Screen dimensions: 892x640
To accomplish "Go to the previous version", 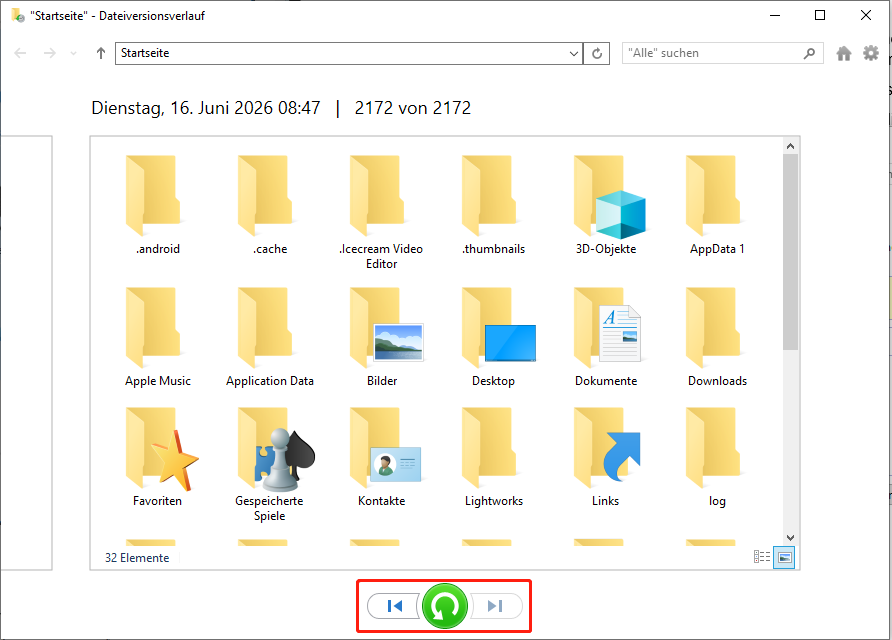I will coord(394,606).
